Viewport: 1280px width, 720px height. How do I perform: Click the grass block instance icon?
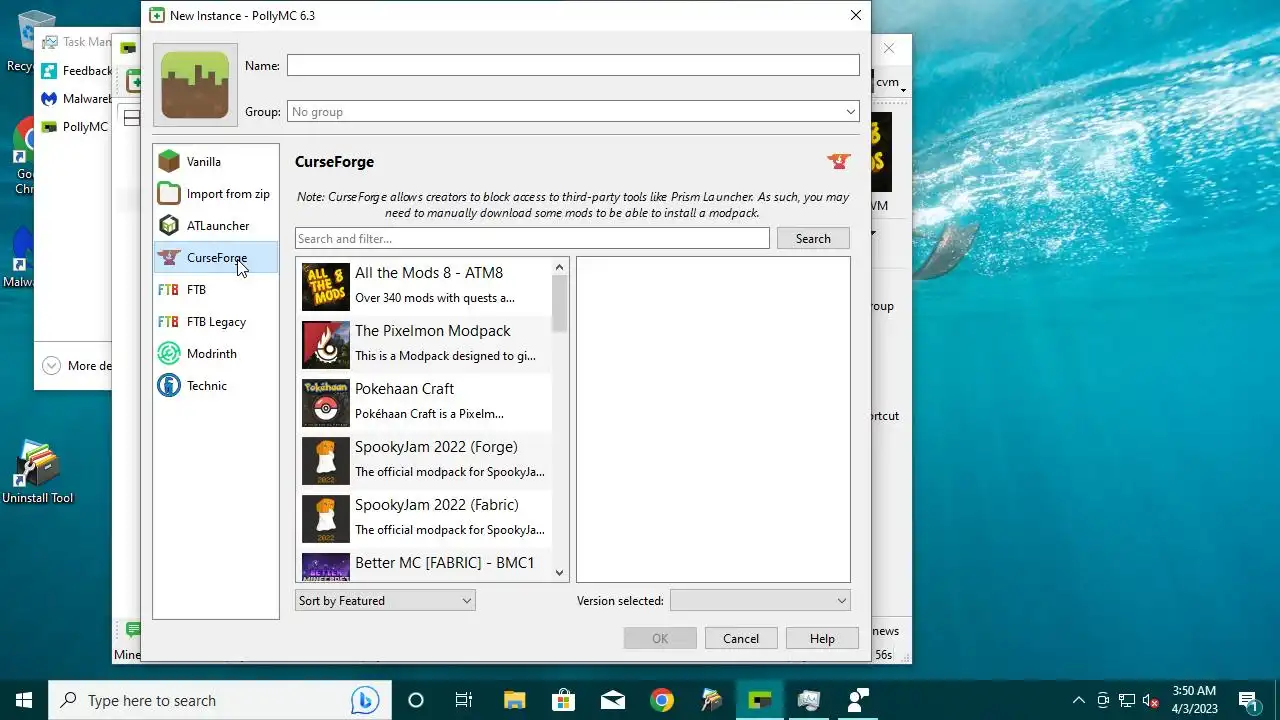(196, 84)
